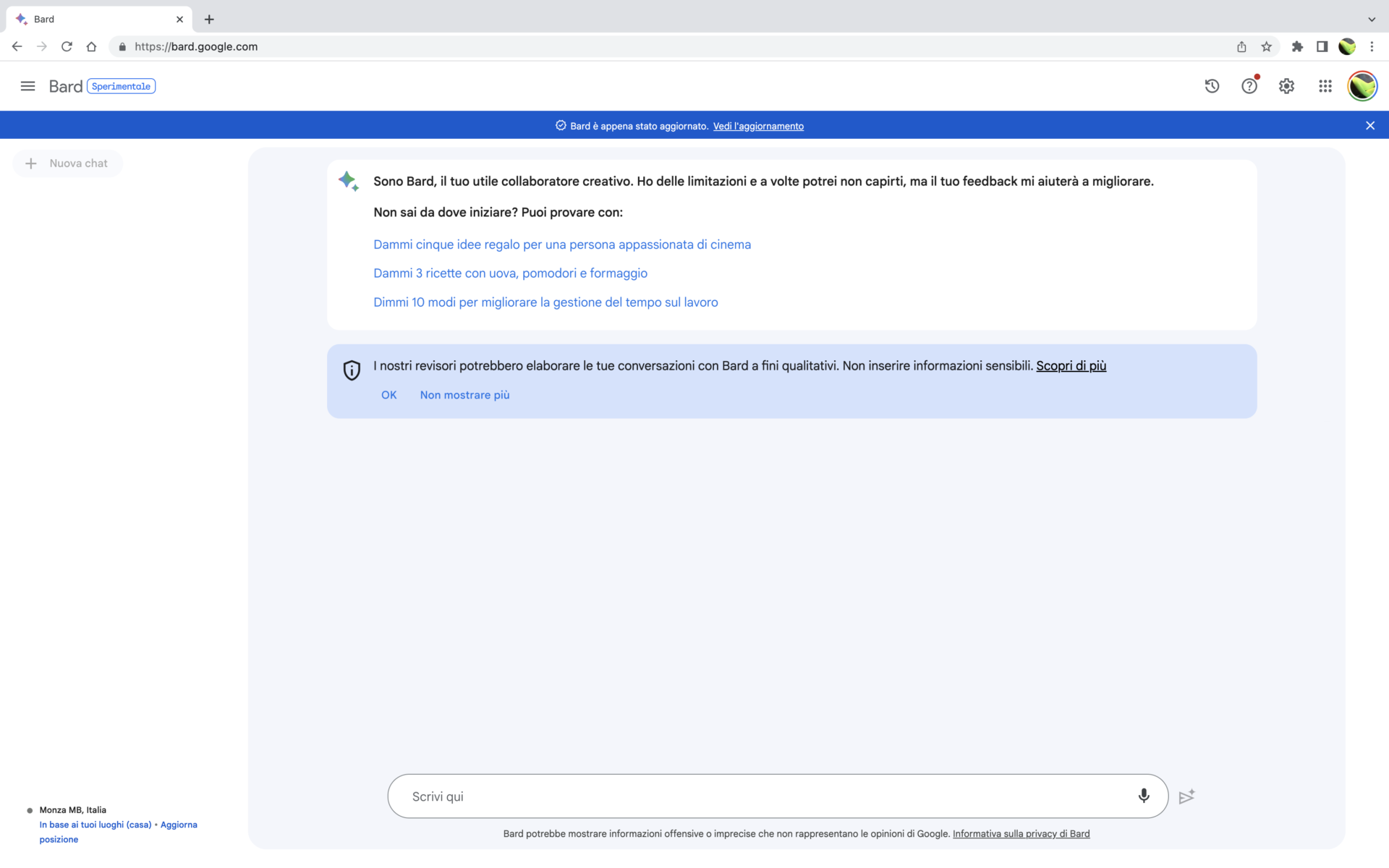Screen dimensions: 1389x868
Task: Bookmark this page with the star icon
Action: [x=1266, y=46]
